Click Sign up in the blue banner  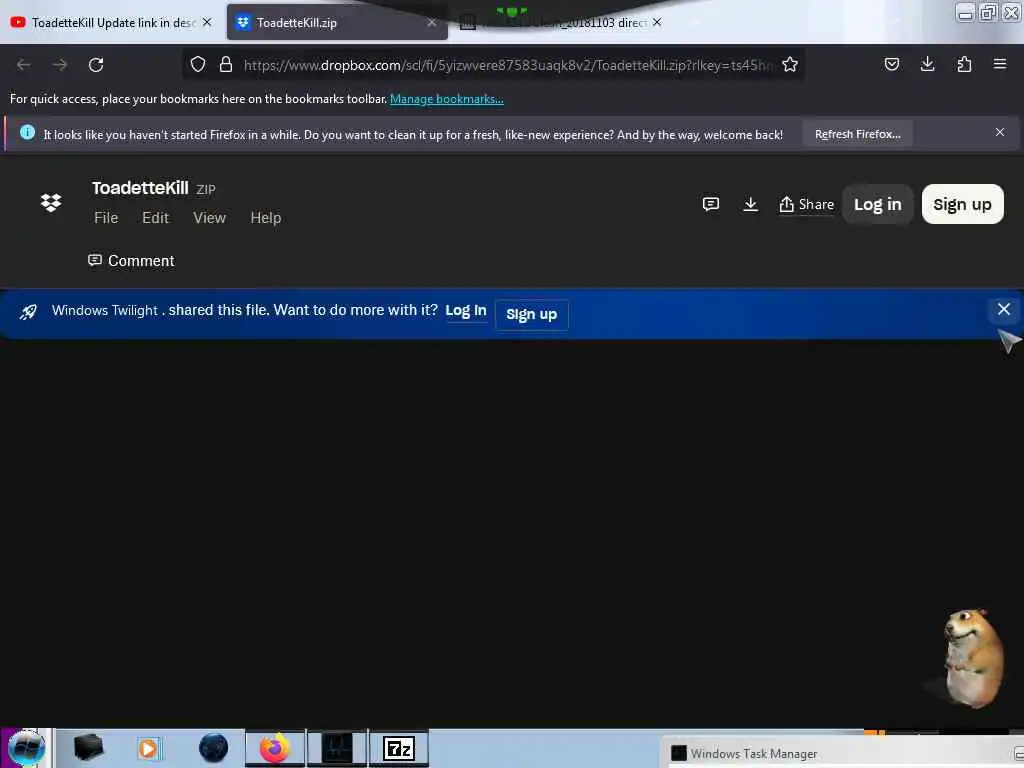click(x=532, y=314)
